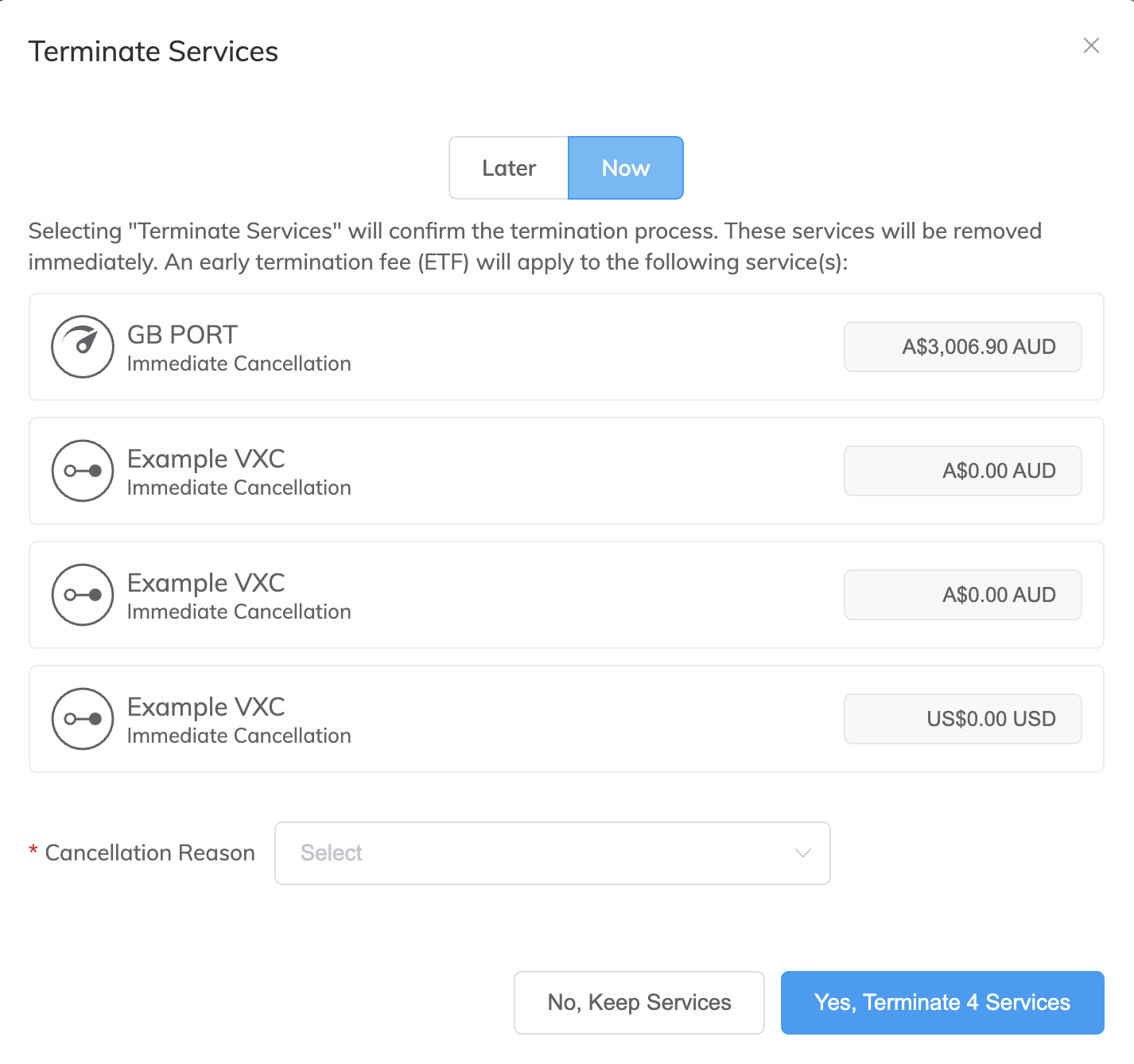1134x1064 pixels.
Task: Click the GB PORT speedometer icon
Action: click(83, 347)
